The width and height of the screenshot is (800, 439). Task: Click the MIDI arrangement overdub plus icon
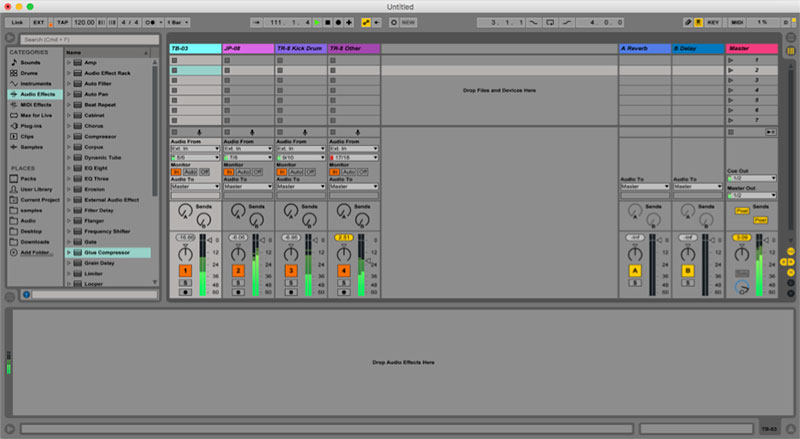point(349,22)
